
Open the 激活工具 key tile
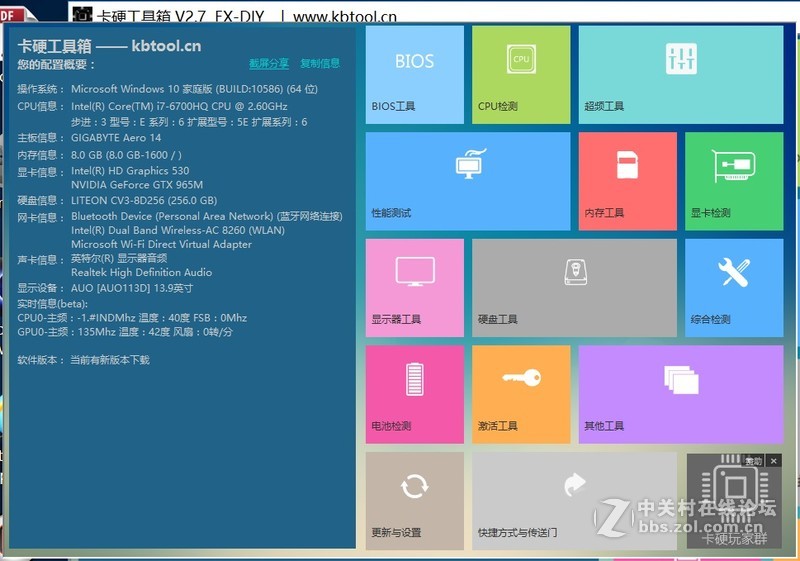tap(521, 394)
